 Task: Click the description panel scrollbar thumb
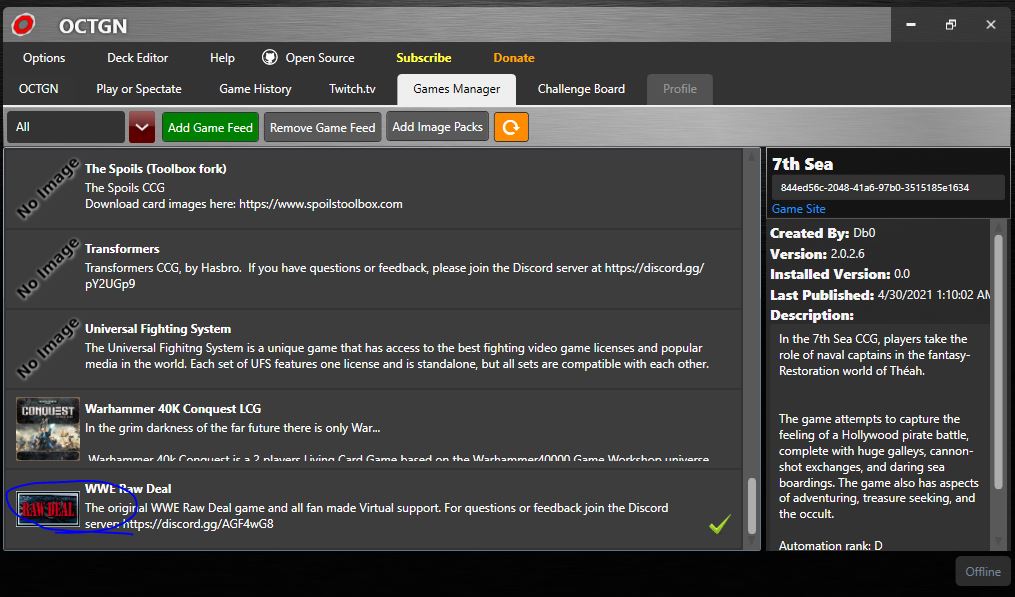tap(998, 361)
